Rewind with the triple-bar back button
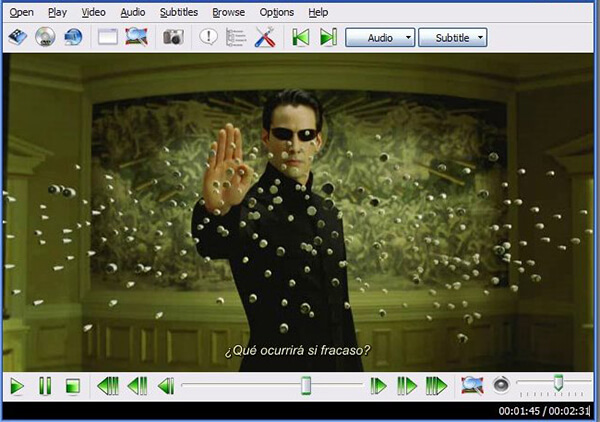 tap(108, 386)
